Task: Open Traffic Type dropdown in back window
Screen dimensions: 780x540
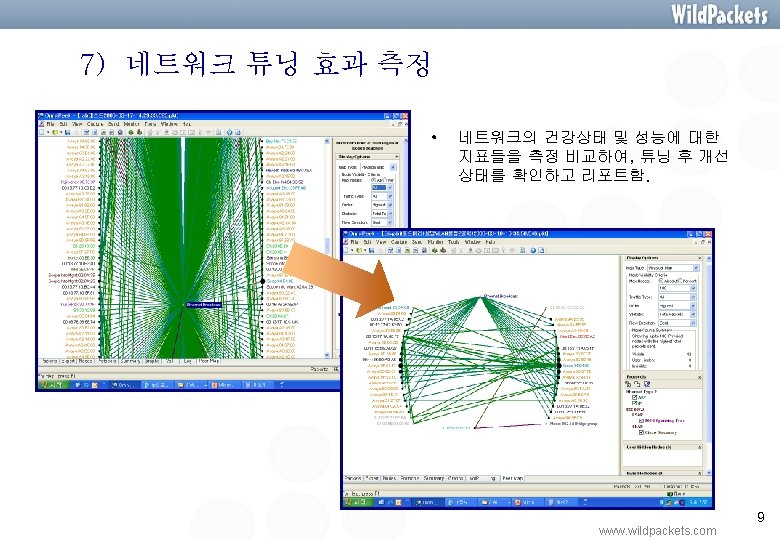Action: point(383,196)
